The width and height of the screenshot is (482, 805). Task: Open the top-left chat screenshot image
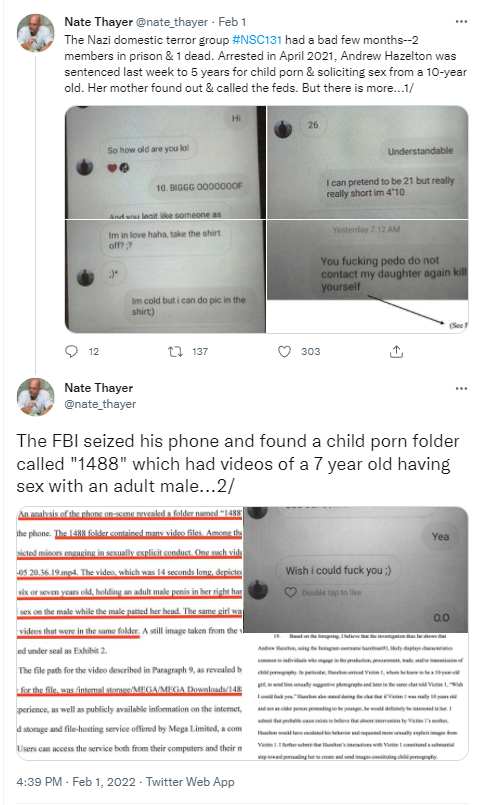[x=165, y=162]
